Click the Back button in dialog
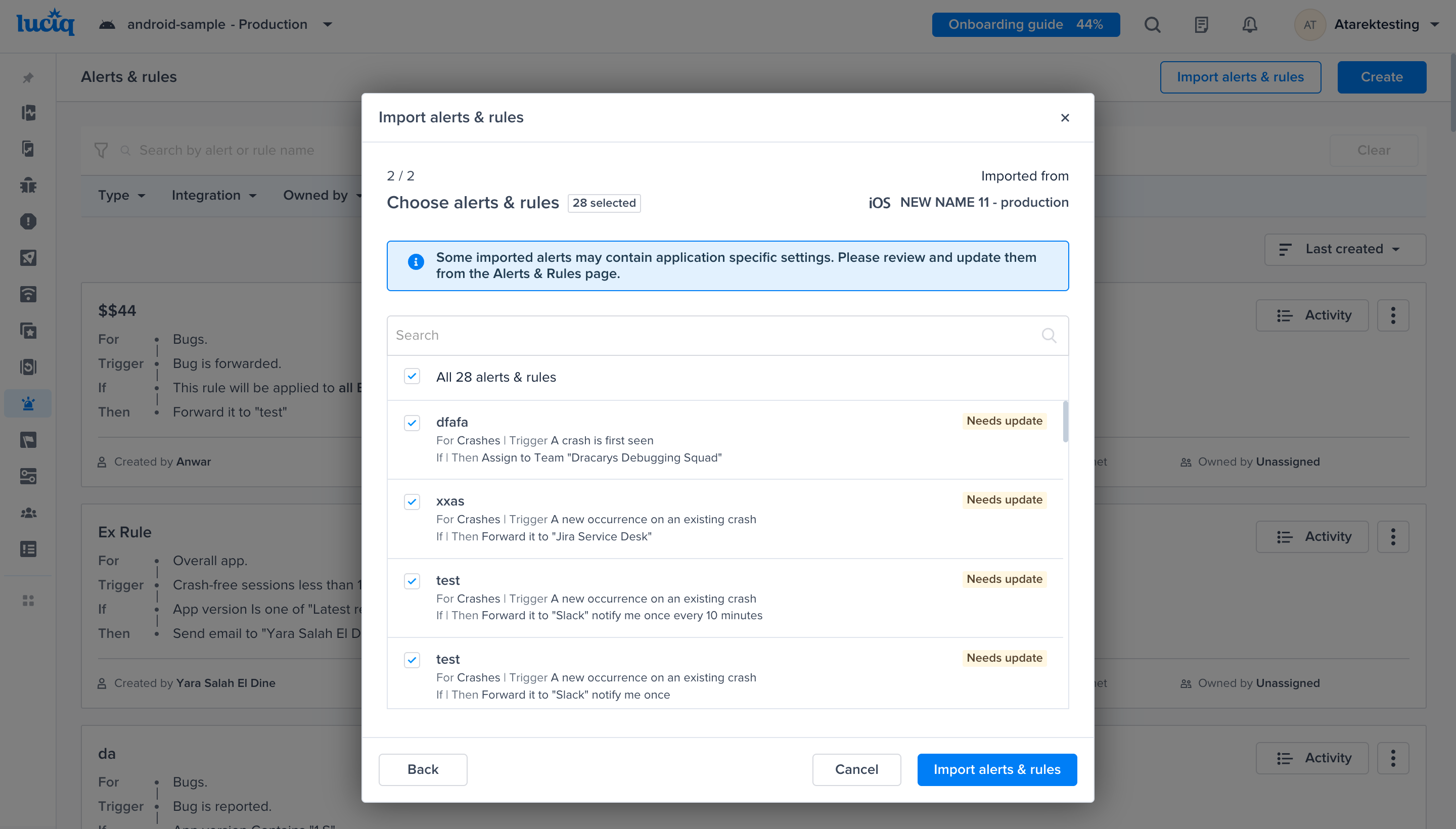The height and width of the screenshot is (829, 1456). (x=423, y=769)
